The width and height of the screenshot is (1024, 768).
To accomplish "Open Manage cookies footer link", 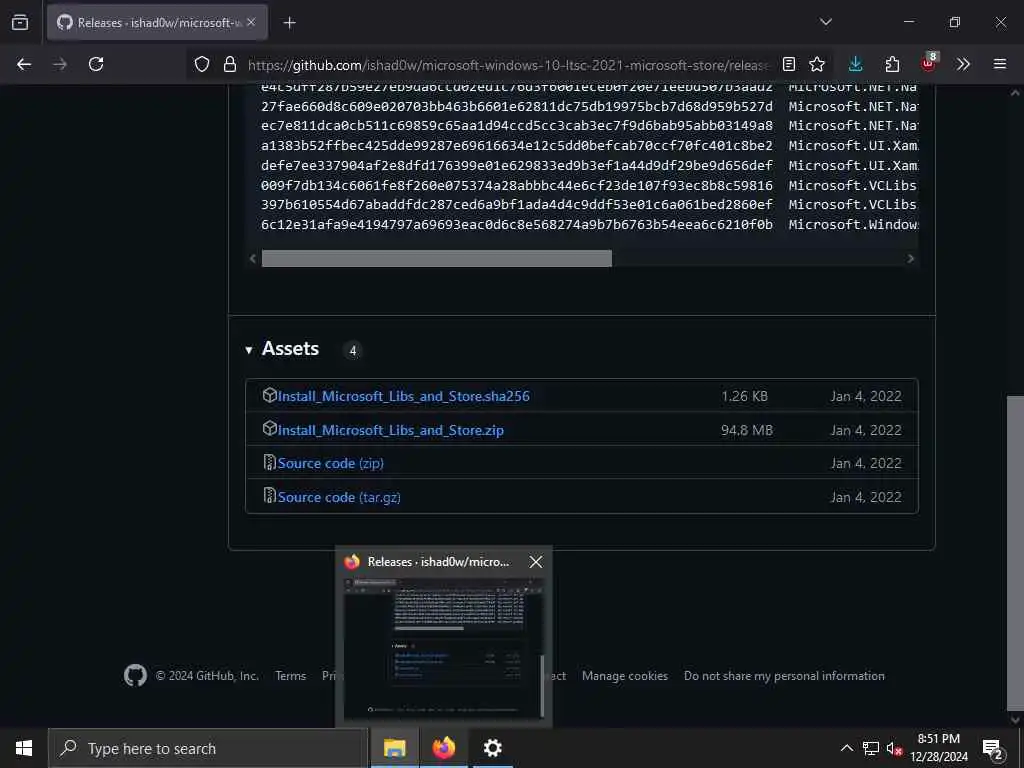I will point(625,676).
